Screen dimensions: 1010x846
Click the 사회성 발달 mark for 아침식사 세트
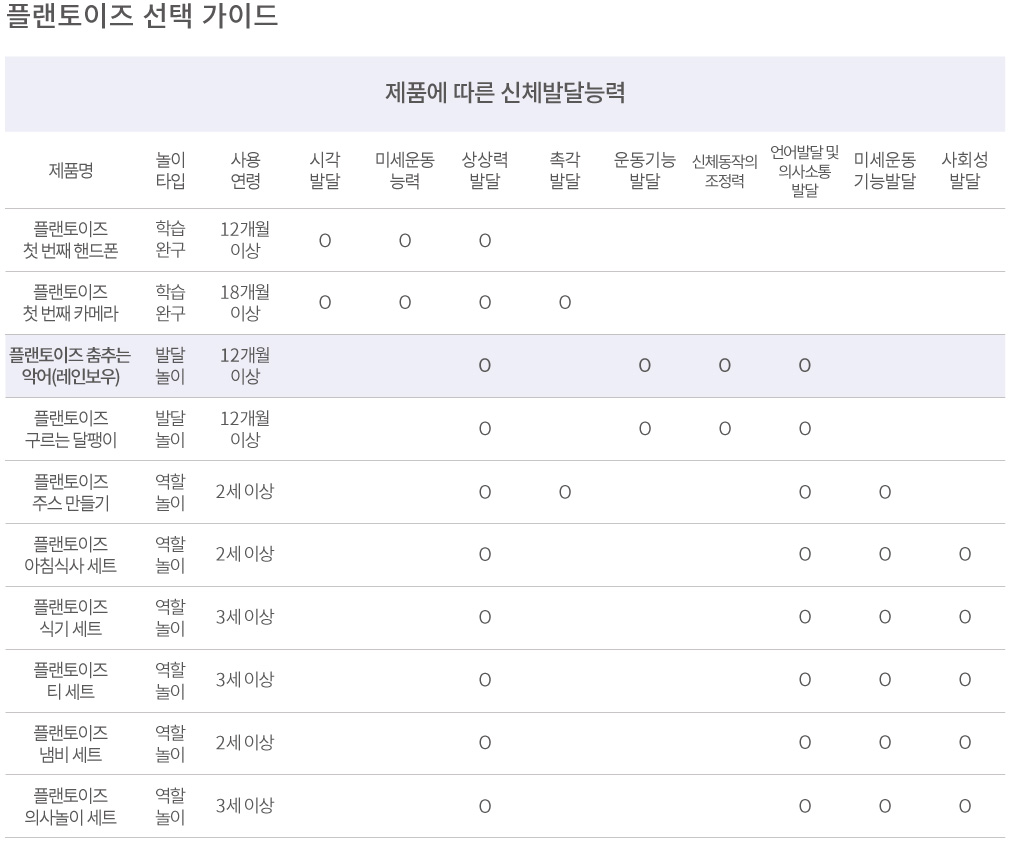965,554
